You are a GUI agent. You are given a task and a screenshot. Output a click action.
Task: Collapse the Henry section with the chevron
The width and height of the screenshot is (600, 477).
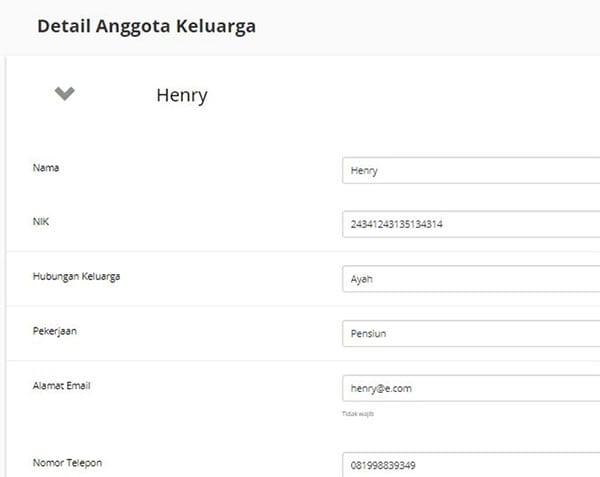(65, 94)
